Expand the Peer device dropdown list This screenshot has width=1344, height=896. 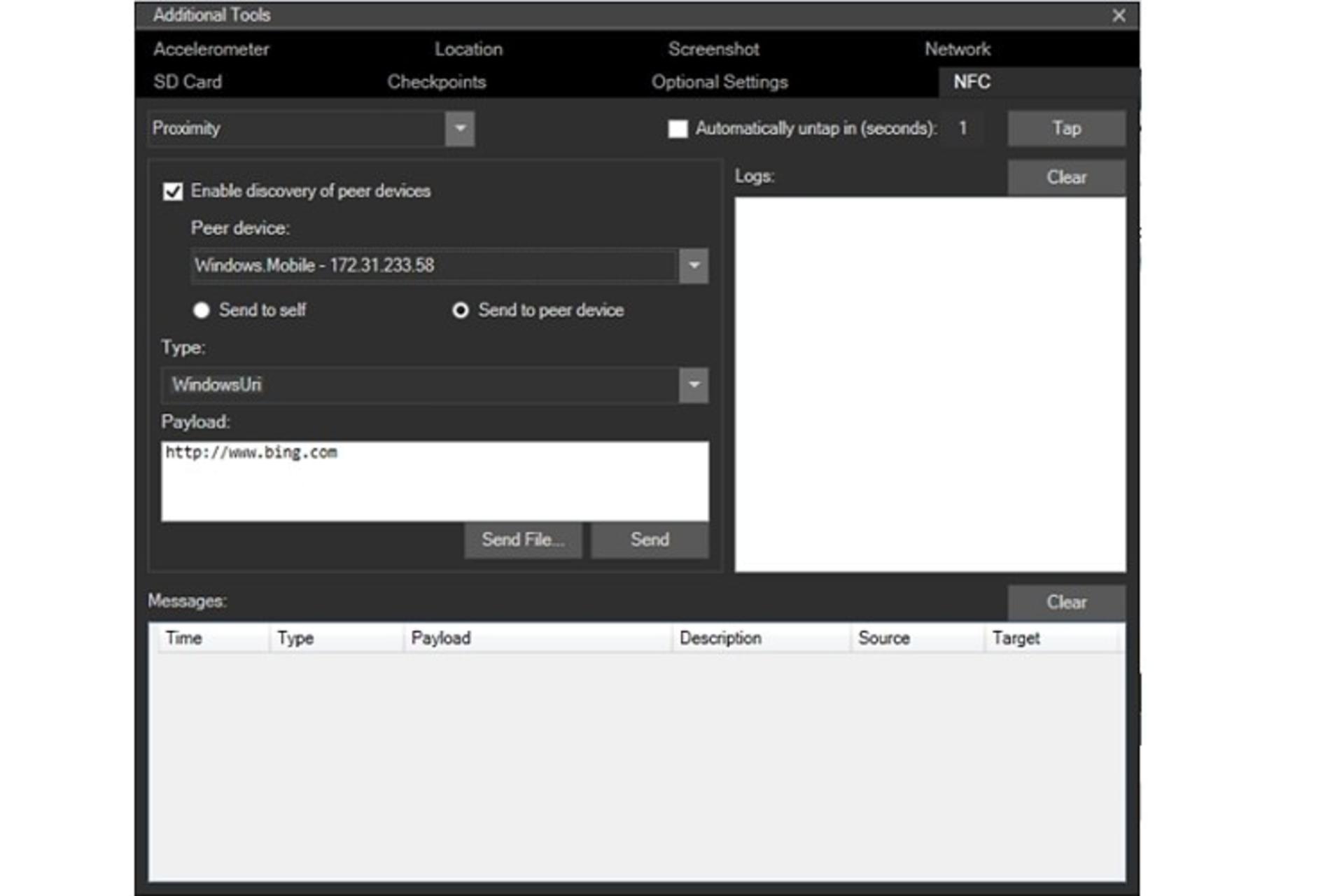click(694, 266)
